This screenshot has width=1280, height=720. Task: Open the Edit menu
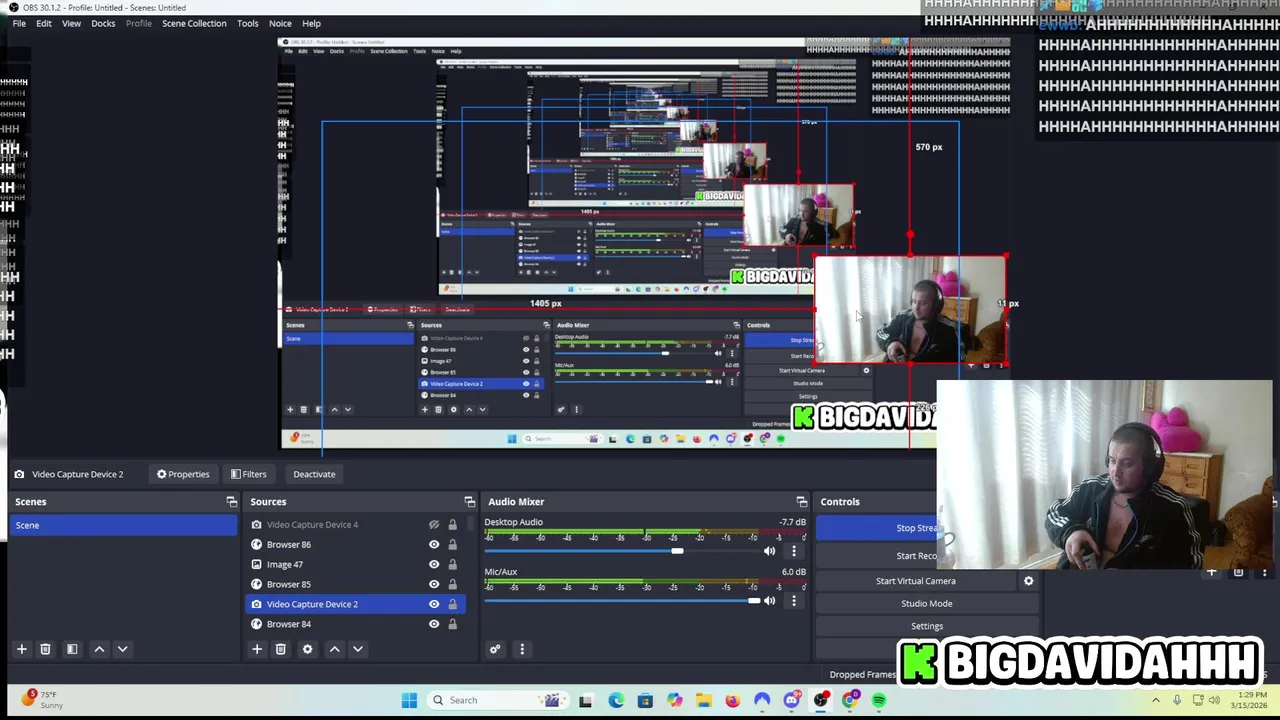click(44, 23)
